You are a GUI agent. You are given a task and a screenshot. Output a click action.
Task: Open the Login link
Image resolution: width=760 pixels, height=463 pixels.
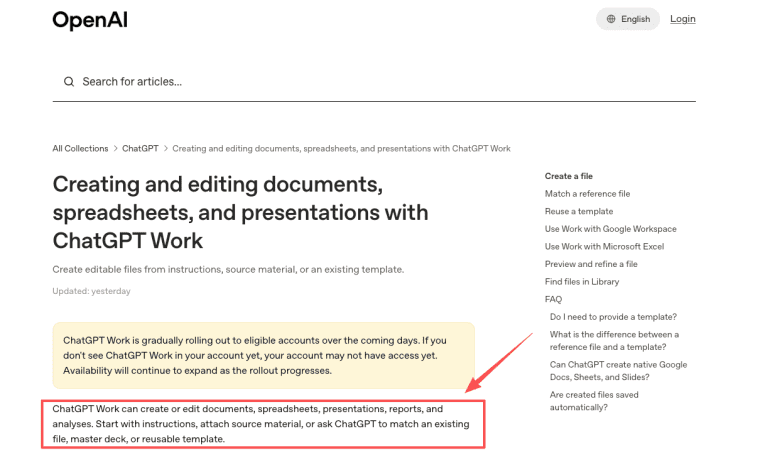(682, 19)
